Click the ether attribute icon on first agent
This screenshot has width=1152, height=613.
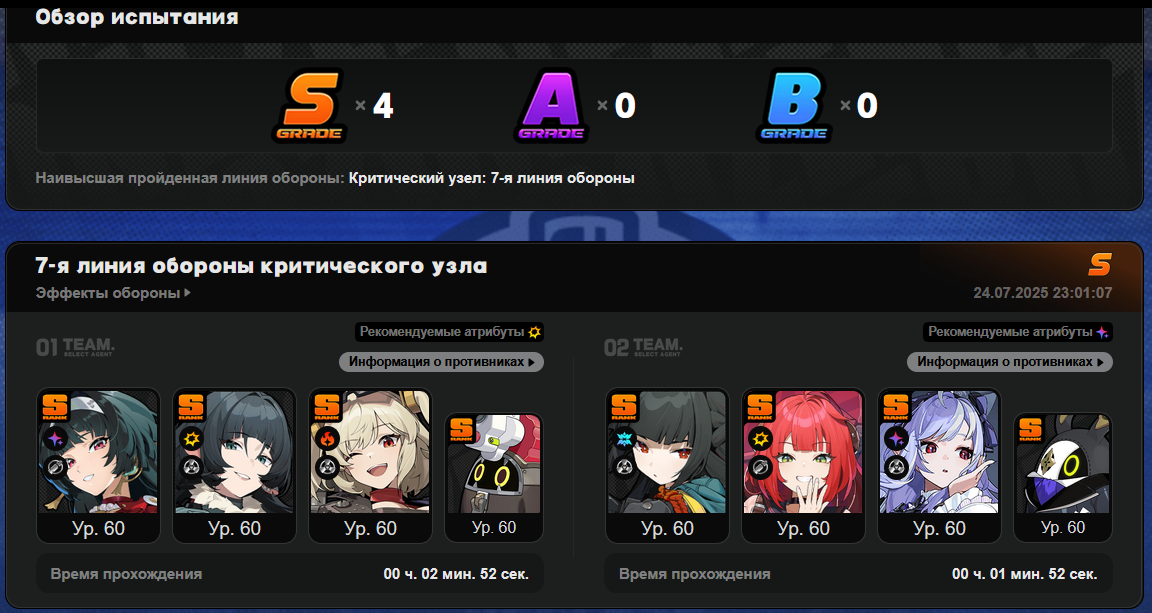point(56,439)
